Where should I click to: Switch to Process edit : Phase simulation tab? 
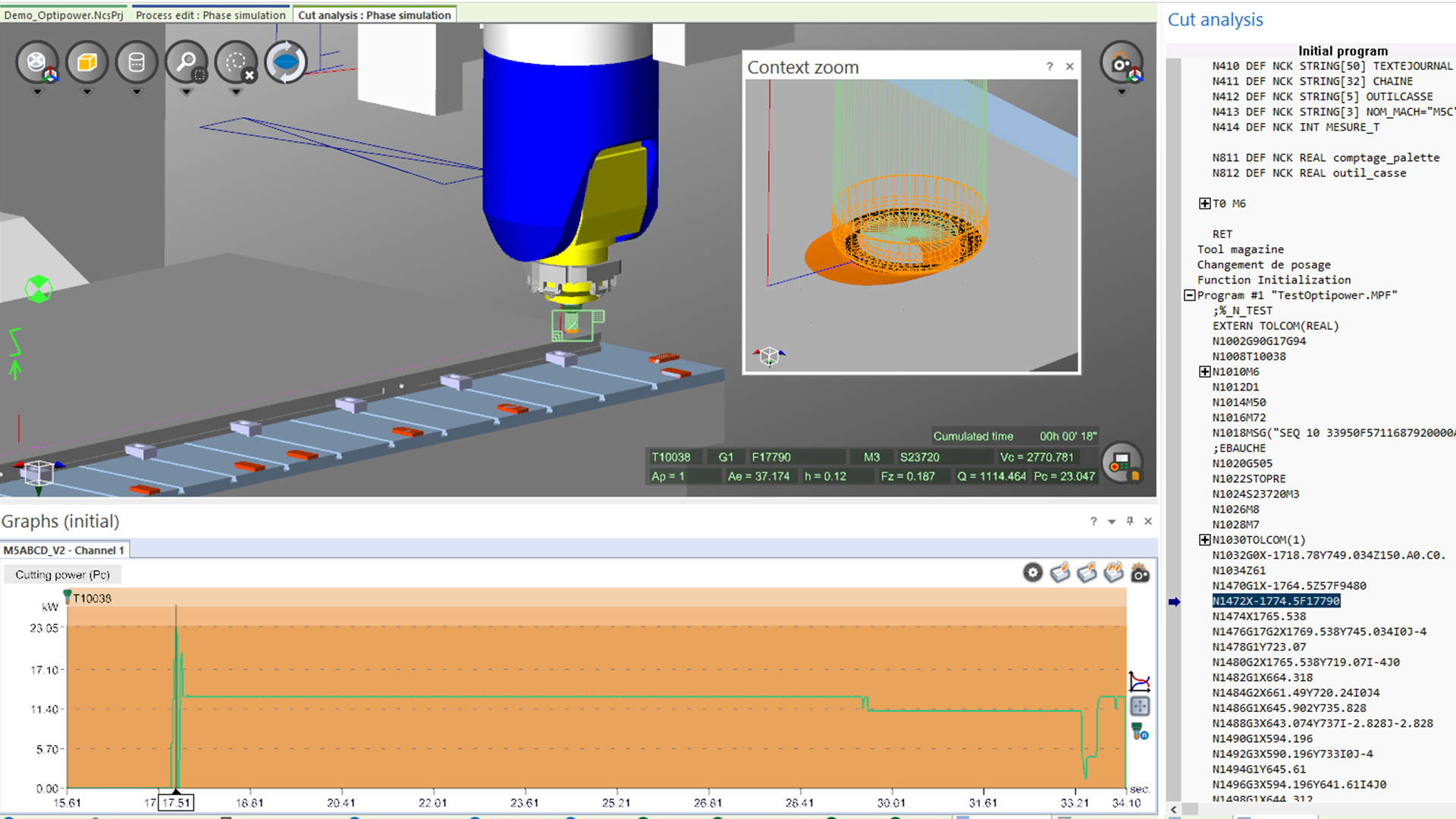tap(210, 15)
